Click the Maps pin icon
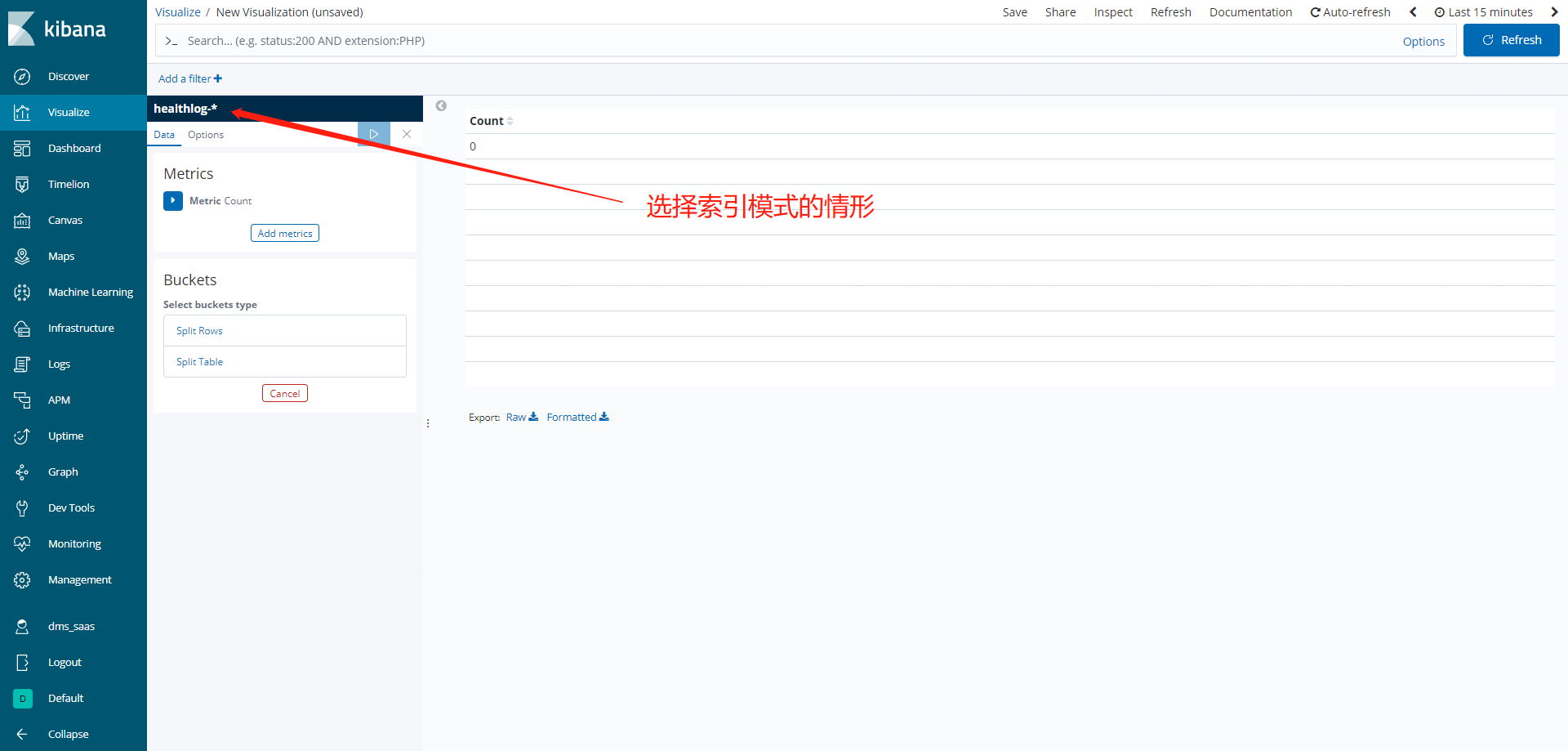Viewport: 1568px width, 751px height. tap(22, 257)
